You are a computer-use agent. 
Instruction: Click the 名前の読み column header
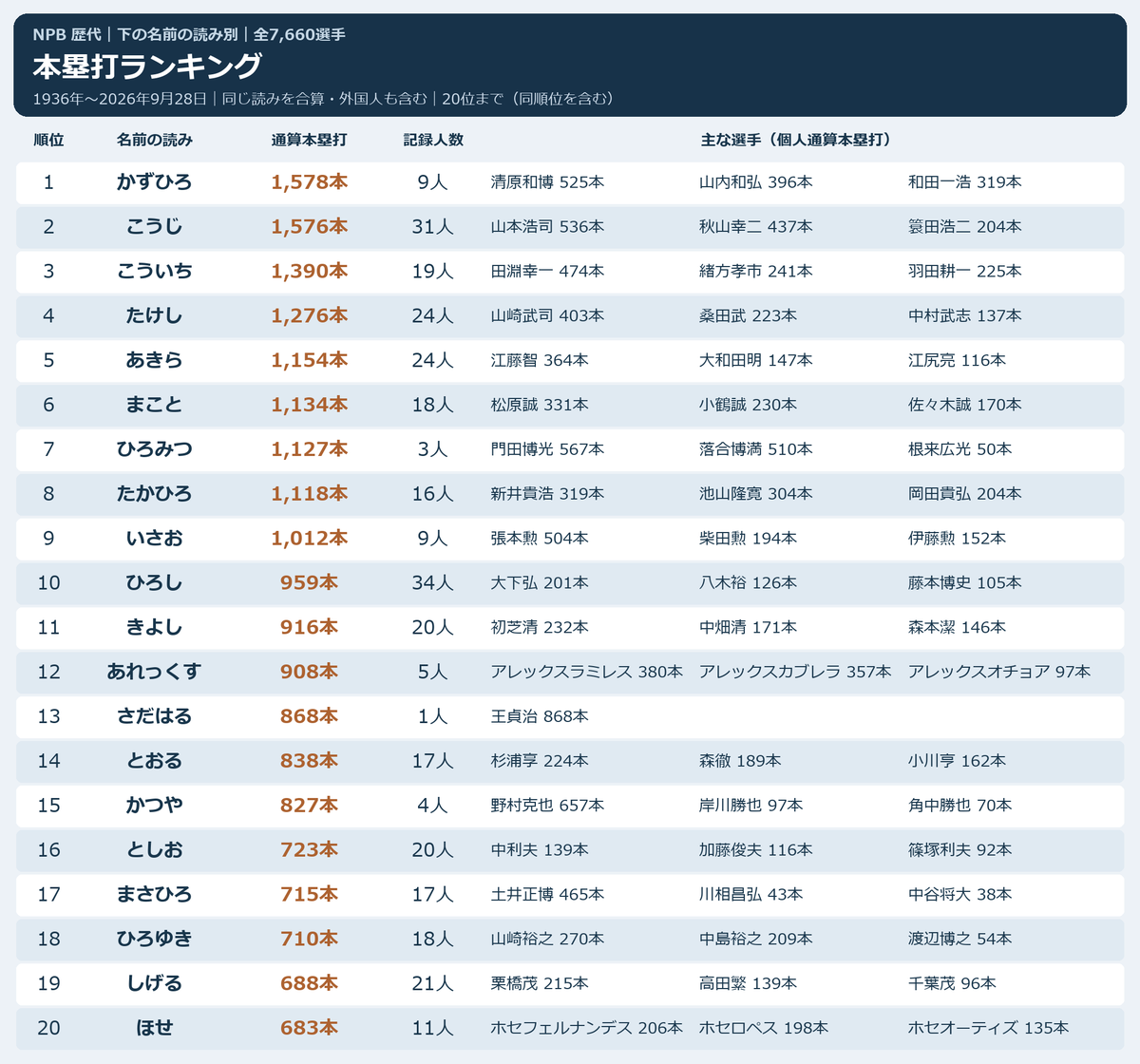(155, 140)
